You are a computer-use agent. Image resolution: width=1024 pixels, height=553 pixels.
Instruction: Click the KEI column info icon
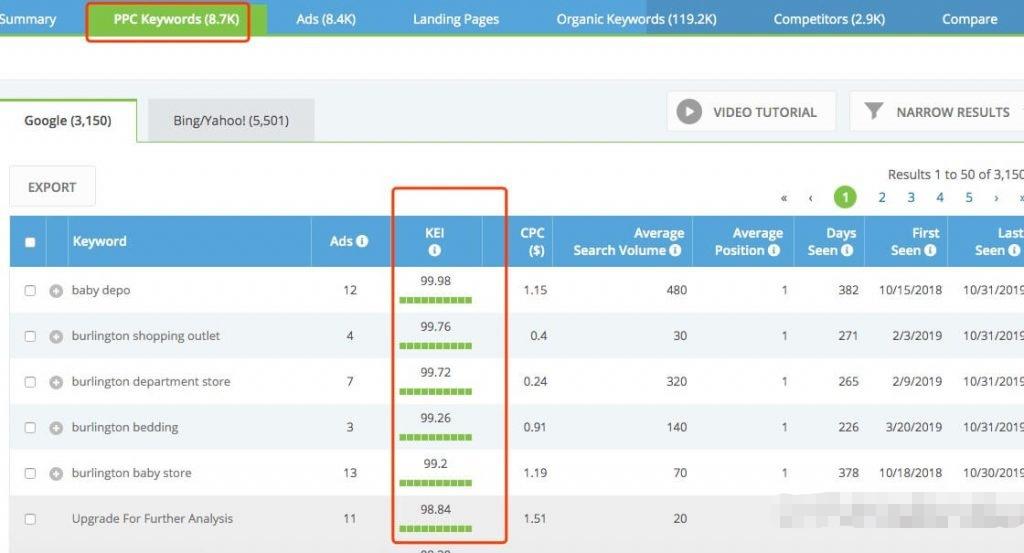click(x=434, y=250)
